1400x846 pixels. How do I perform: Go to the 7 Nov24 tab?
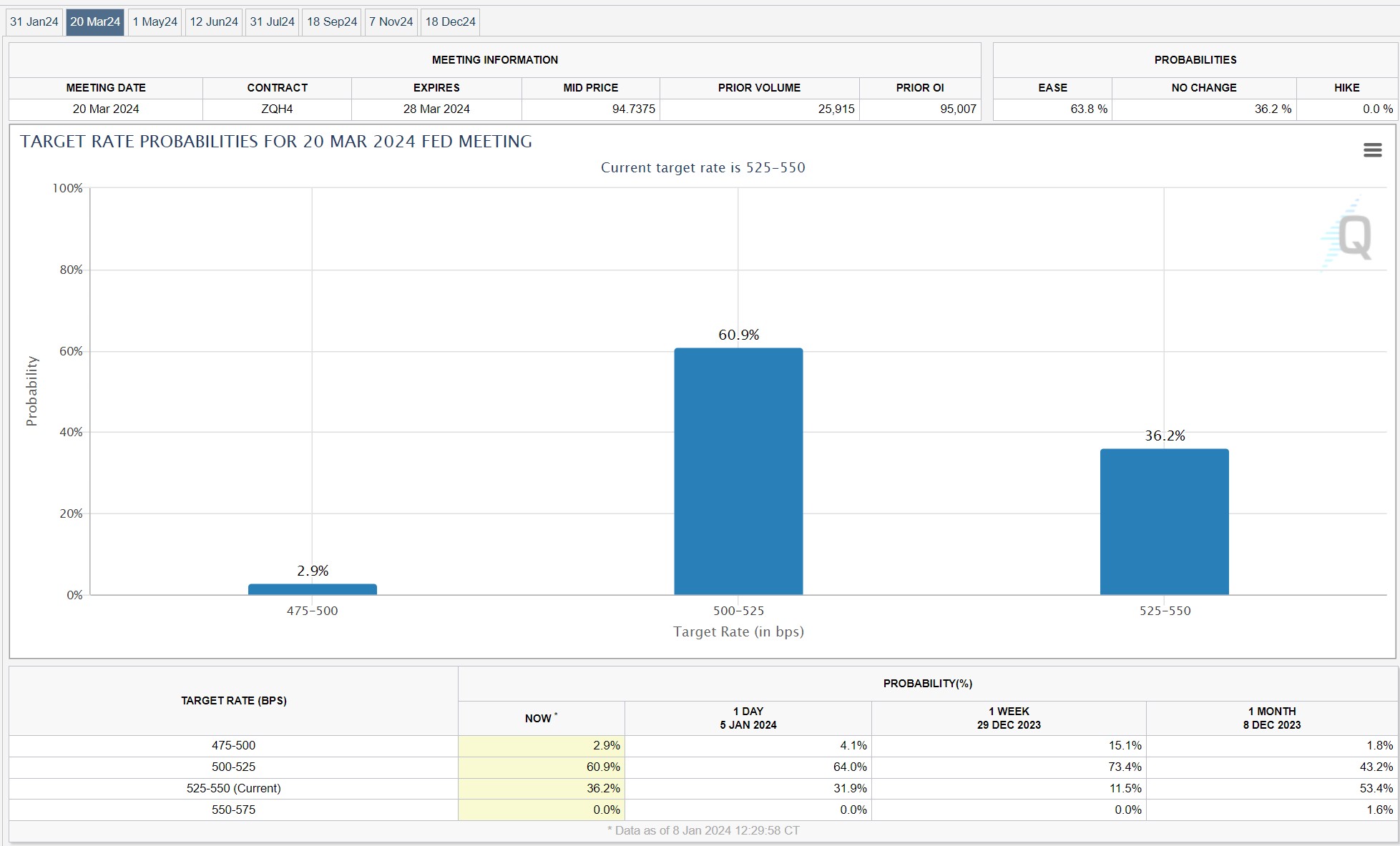(x=391, y=21)
